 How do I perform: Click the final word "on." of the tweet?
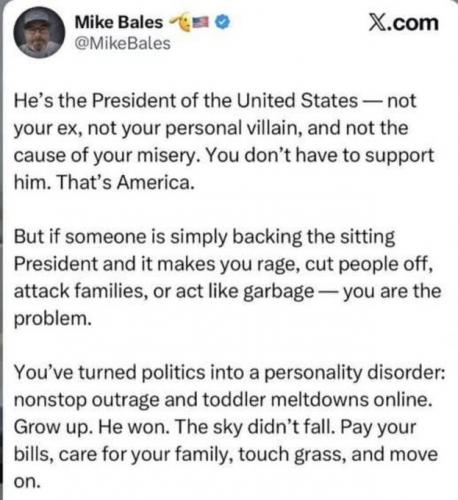coord(27,482)
